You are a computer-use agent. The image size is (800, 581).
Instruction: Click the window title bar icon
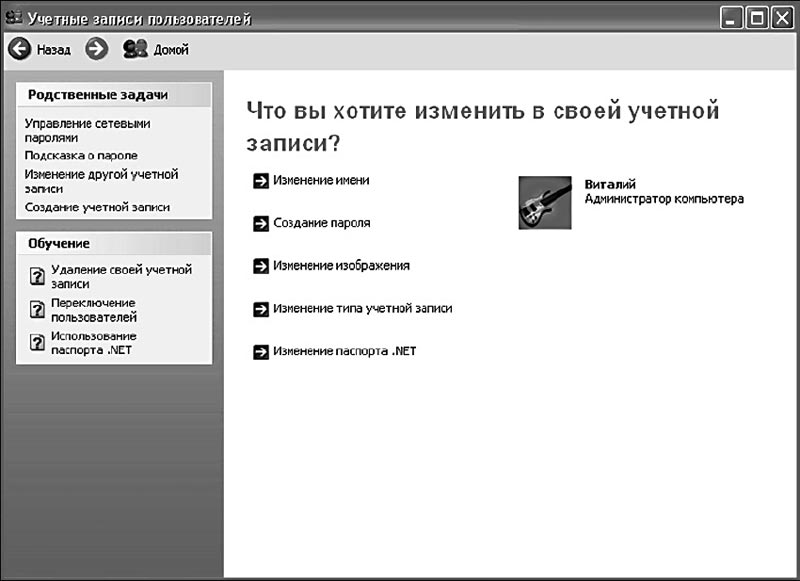[x=13, y=18]
